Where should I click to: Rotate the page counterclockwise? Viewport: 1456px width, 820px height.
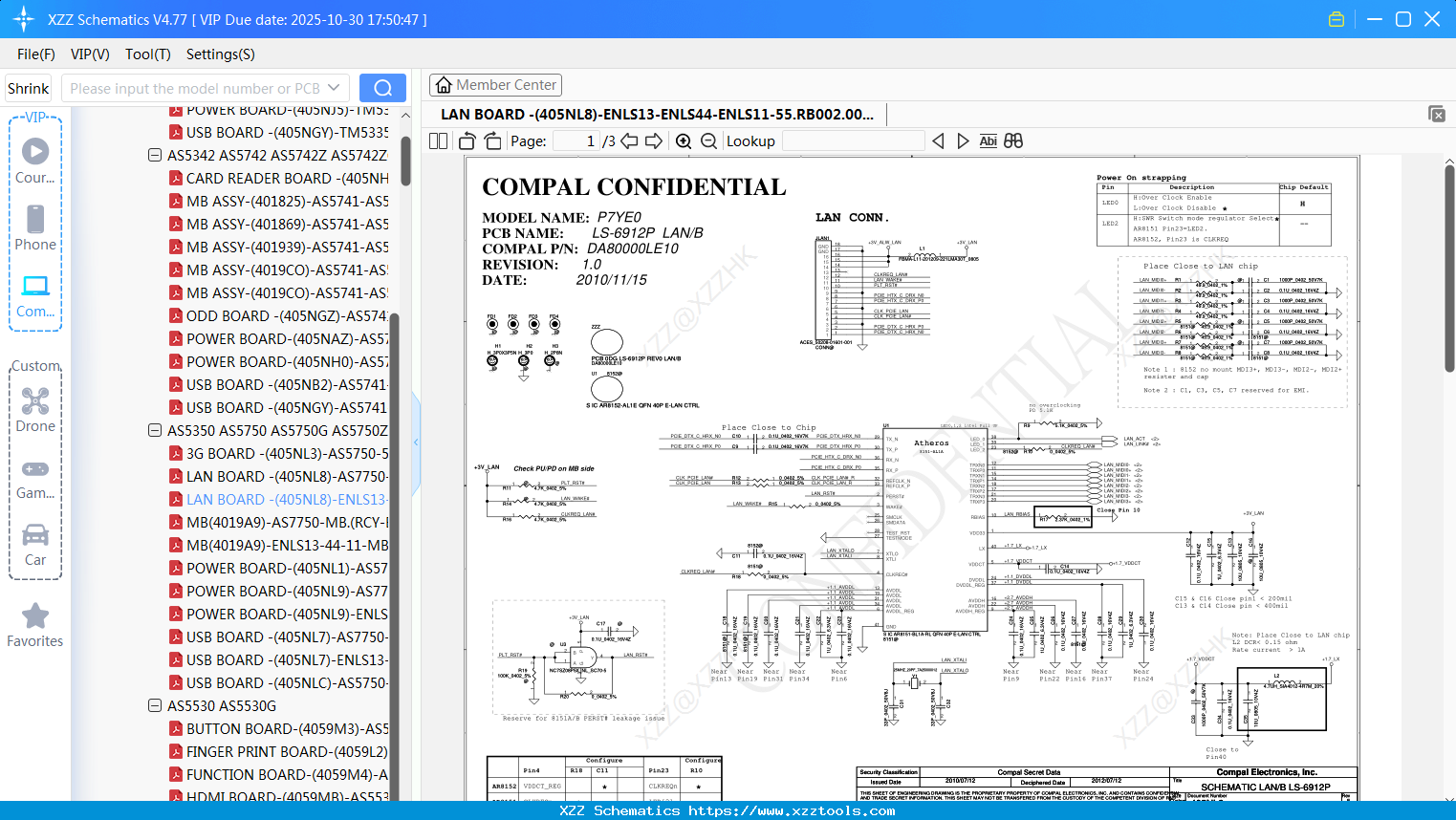point(467,141)
